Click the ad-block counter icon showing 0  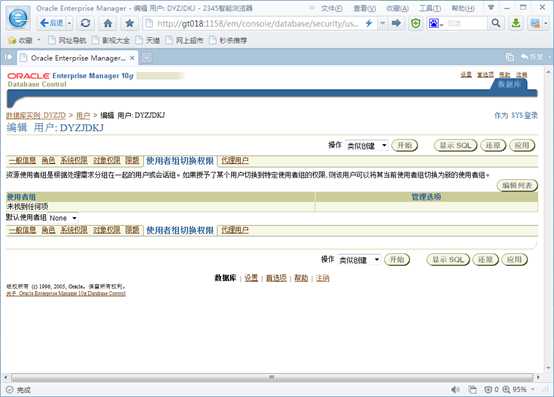point(491,389)
